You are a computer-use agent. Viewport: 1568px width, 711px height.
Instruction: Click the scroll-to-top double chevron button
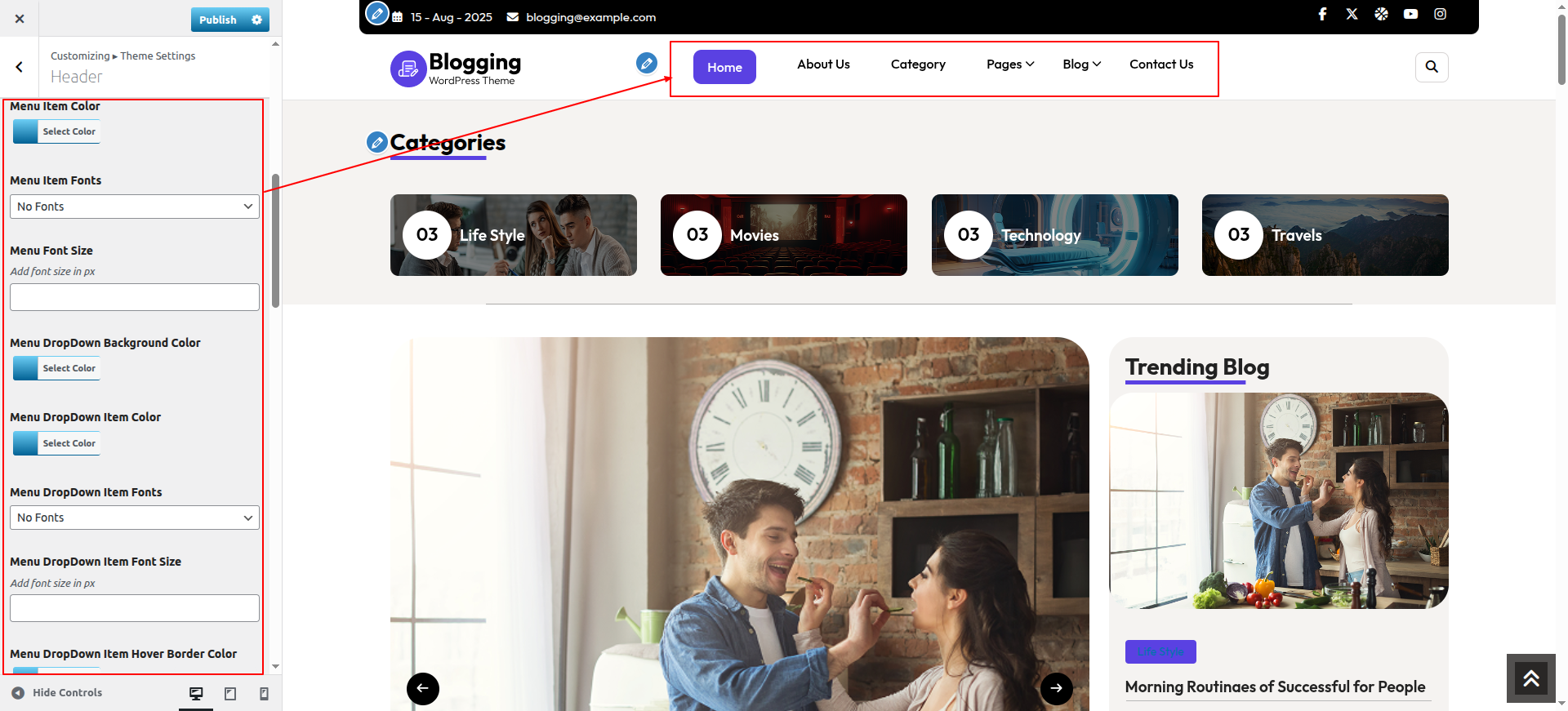1530,678
